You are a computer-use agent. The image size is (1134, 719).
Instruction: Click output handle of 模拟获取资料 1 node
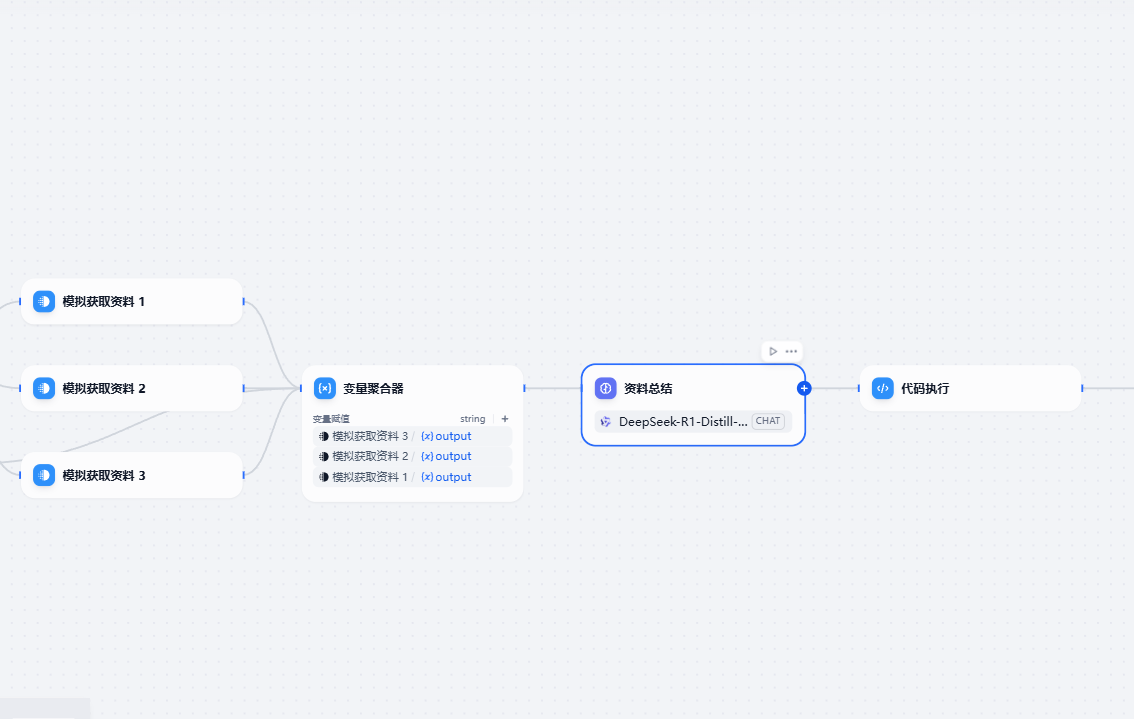click(243, 301)
